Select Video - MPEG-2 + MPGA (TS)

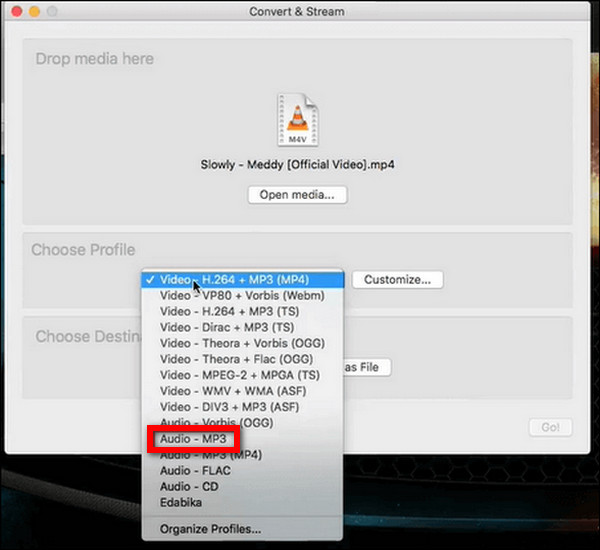tap(243, 375)
